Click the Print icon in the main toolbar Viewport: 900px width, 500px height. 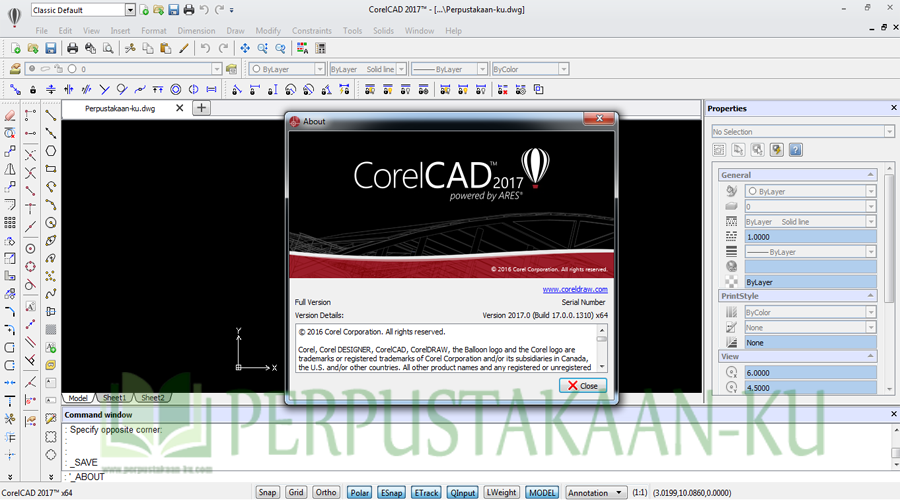72,49
